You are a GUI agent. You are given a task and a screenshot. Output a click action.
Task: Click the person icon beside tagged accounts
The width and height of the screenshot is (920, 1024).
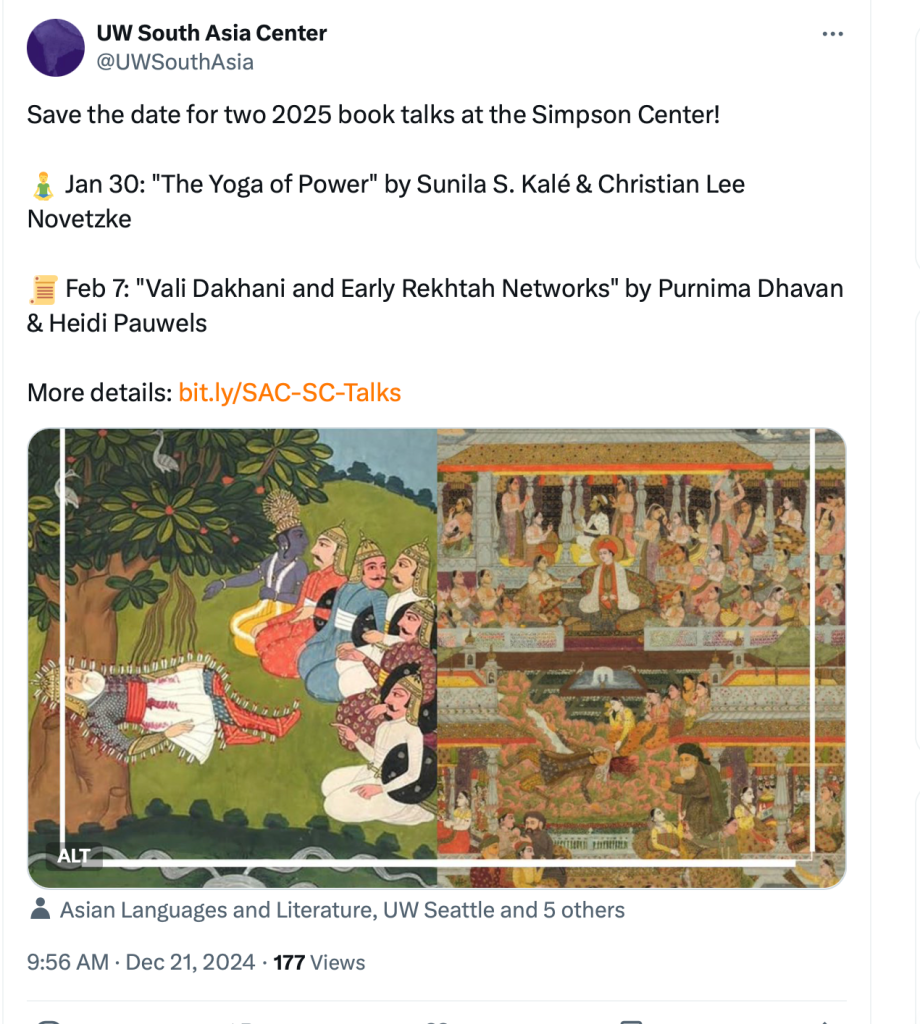point(41,910)
